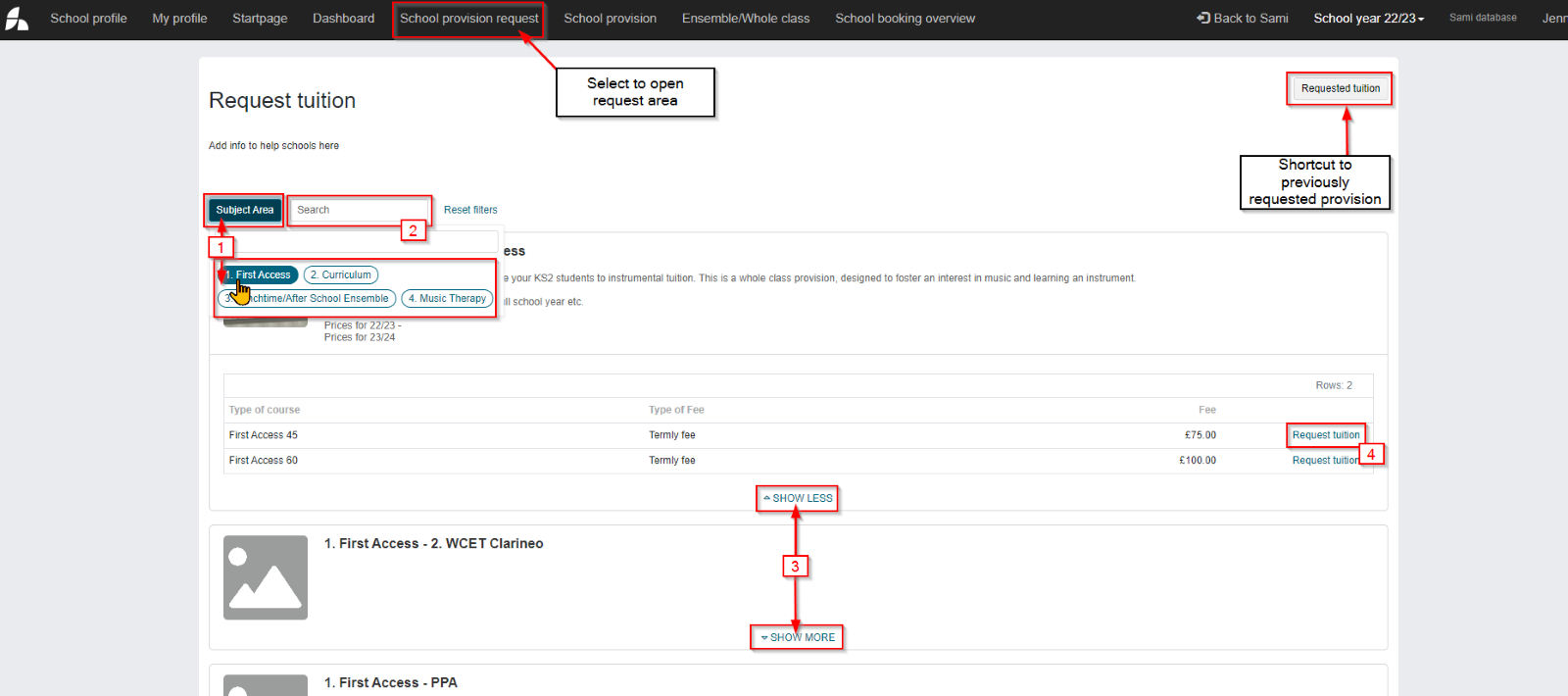Request tuition for First Access 45
Screen dimensions: 1568x696
point(1325,435)
